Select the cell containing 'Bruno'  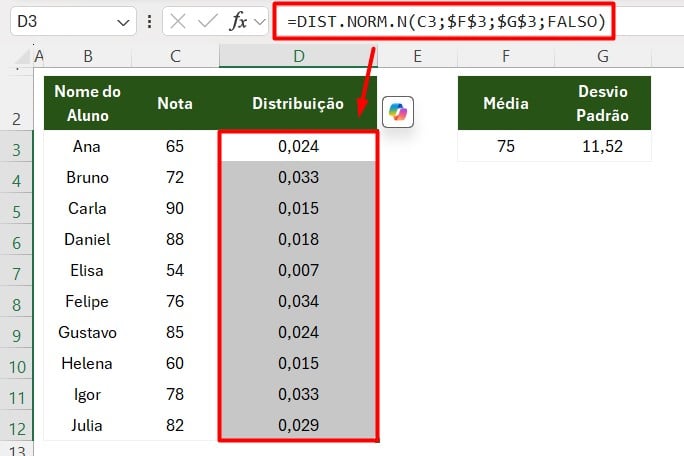(x=88, y=177)
